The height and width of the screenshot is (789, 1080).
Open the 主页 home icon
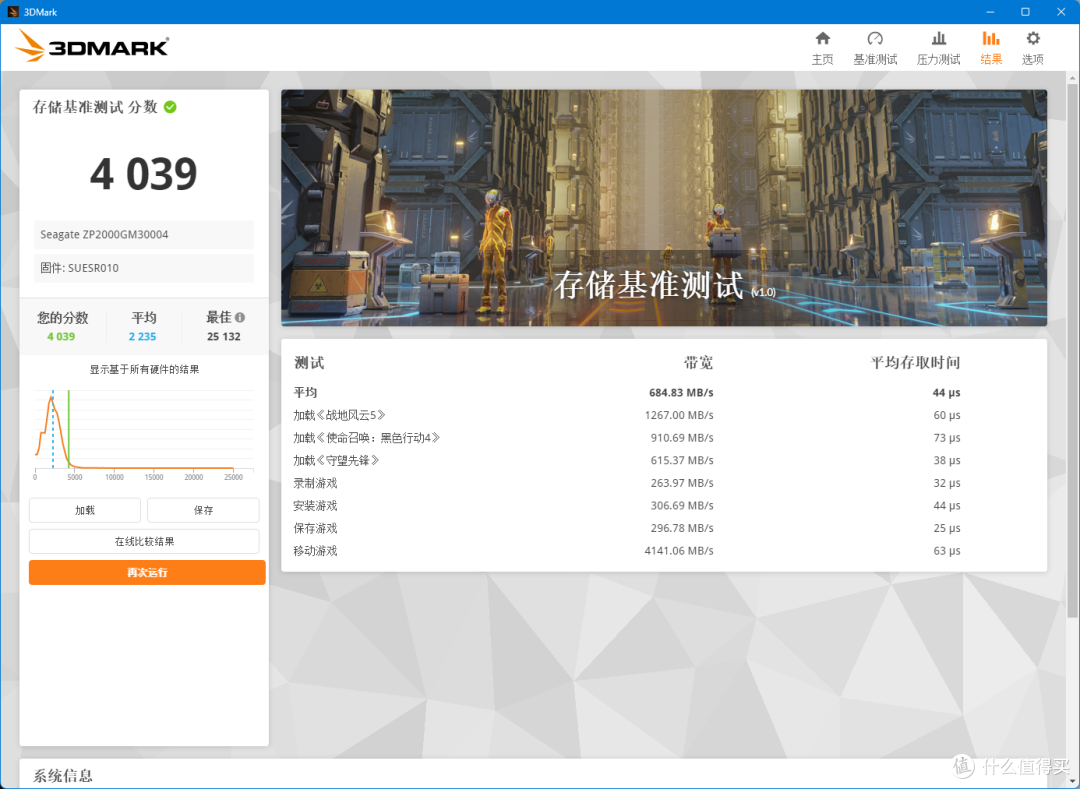click(x=822, y=39)
